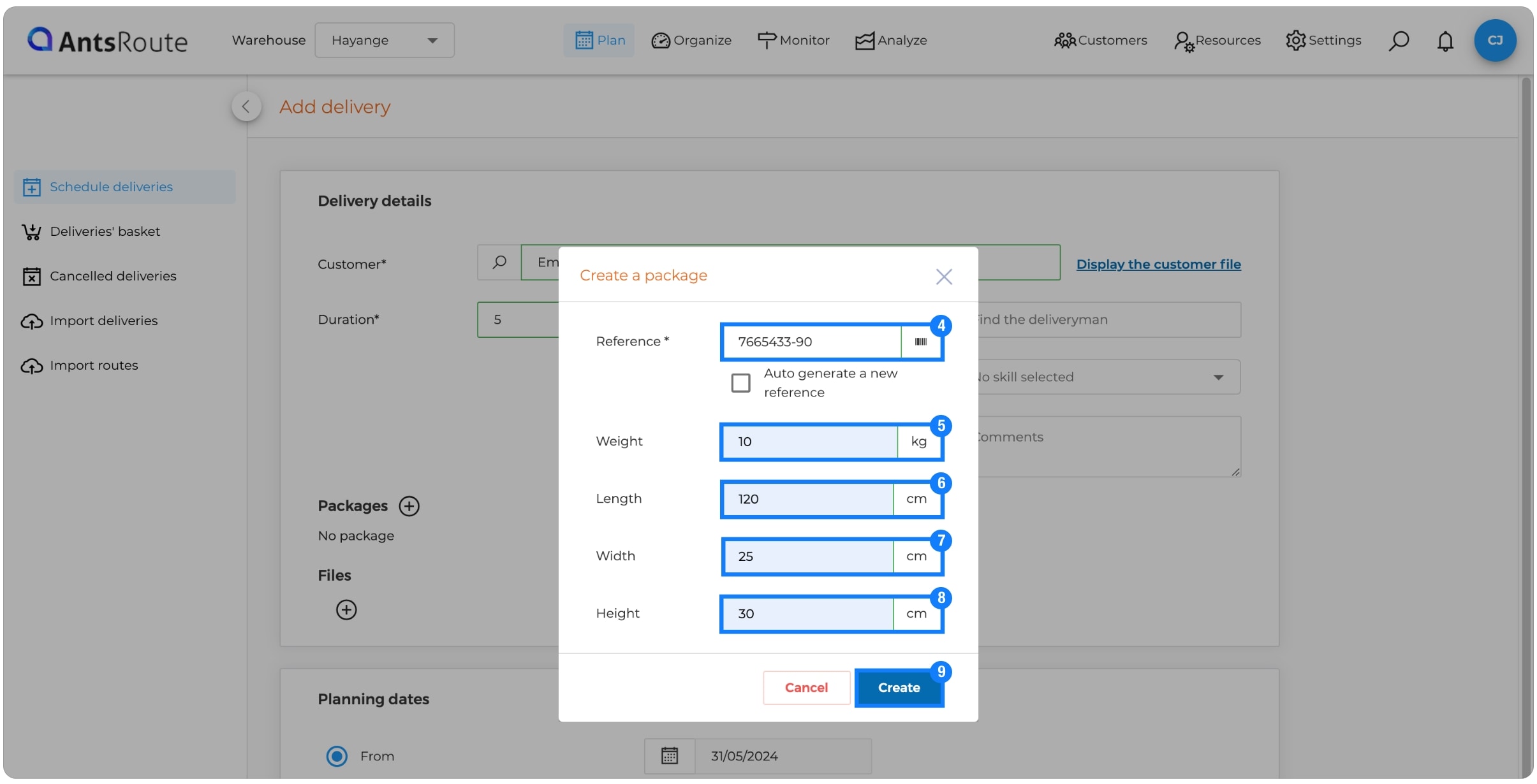Click the Find the deliveryman field
The height and width of the screenshot is (784, 1537).
[1110, 319]
